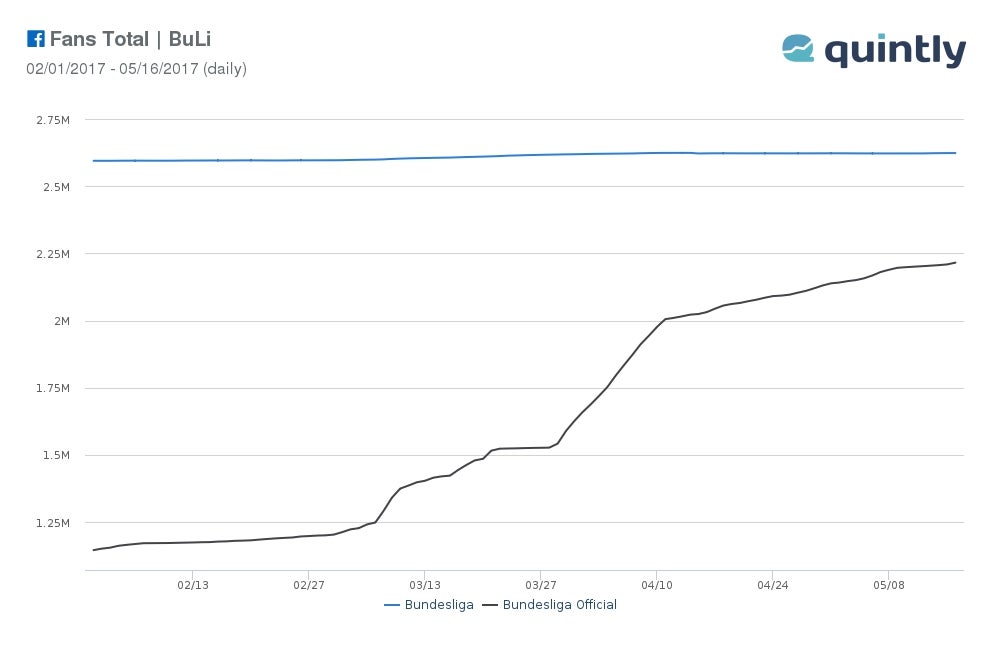Toggle the Bundesliga series legend label
1000x652 pixels.
pyautogui.click(x=438, y=605)
